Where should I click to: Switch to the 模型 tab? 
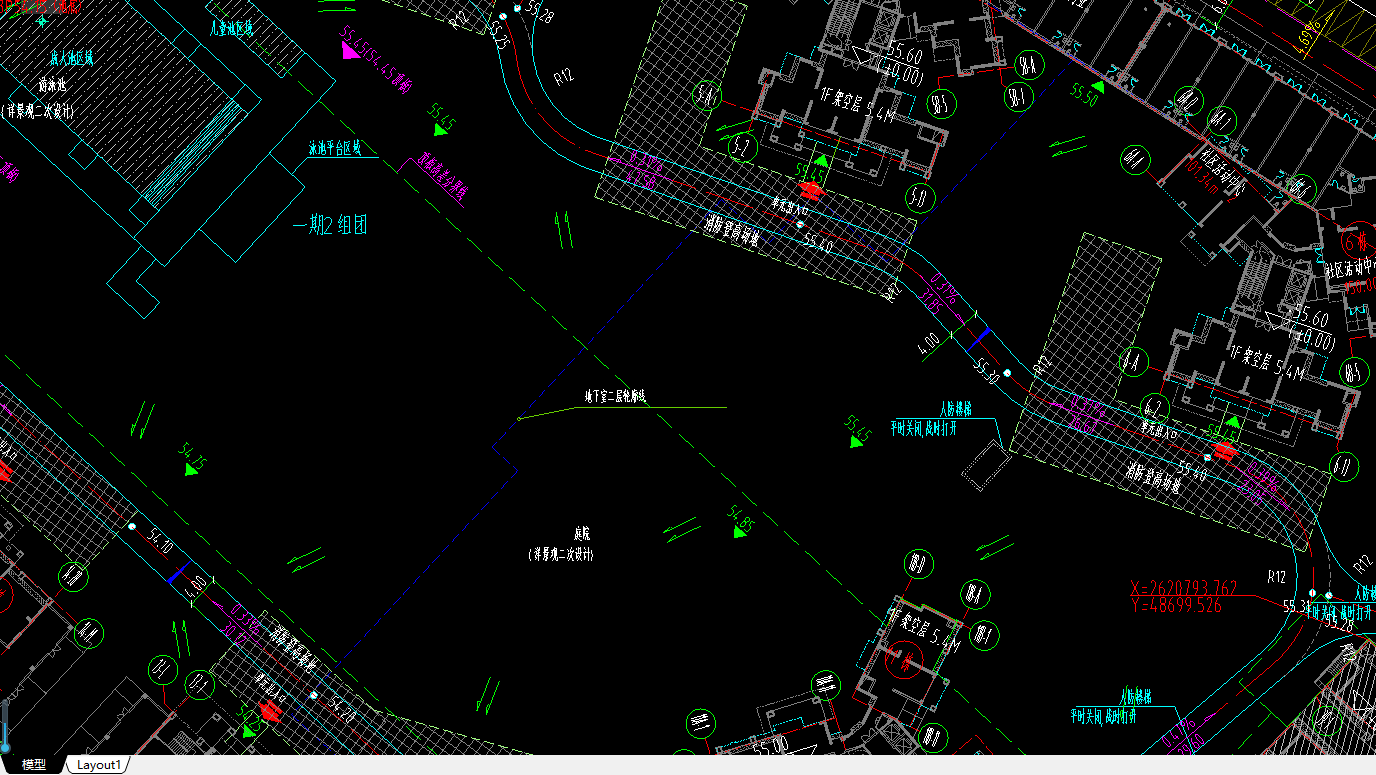34,765
